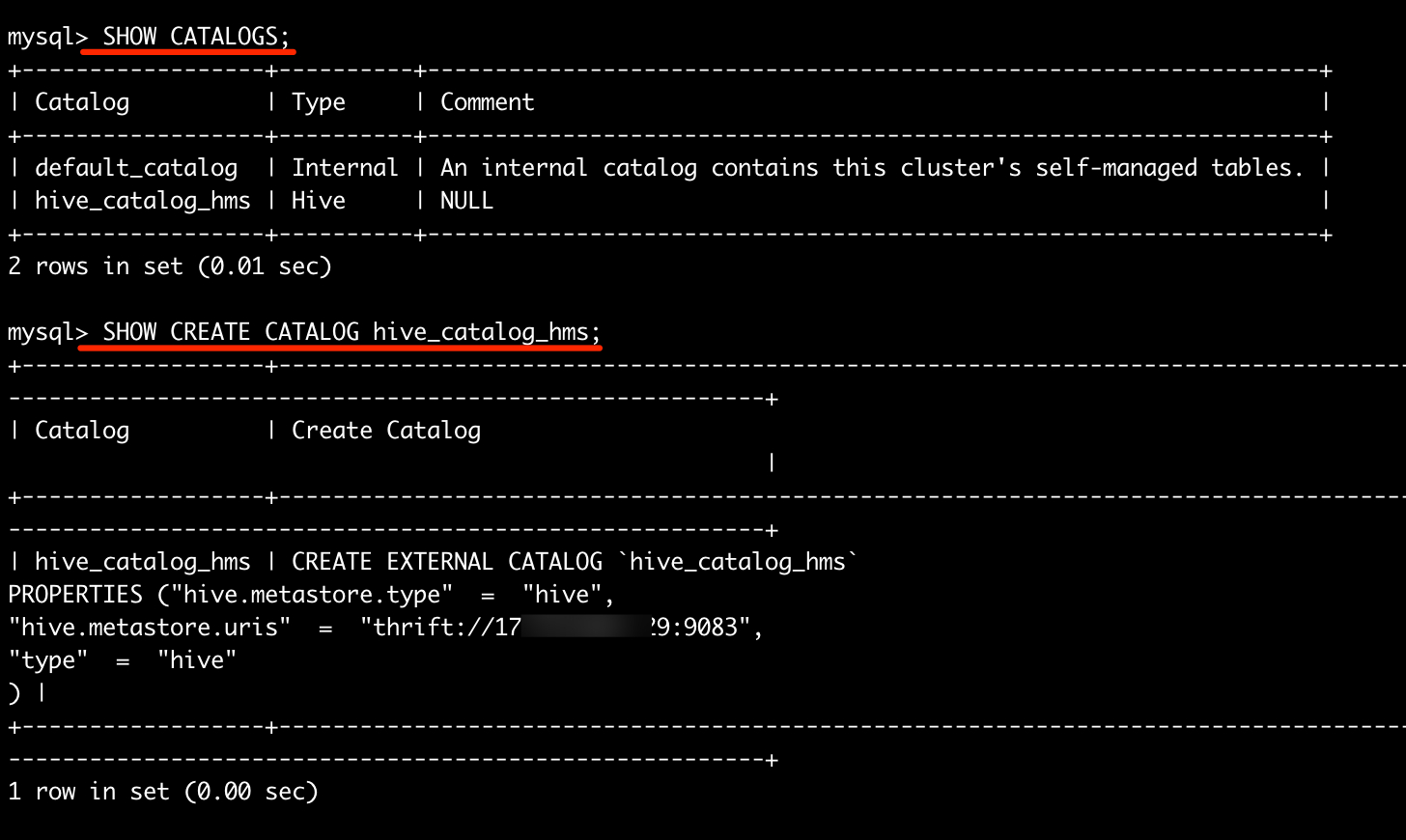Screen dimensions: 1406x840
Task: Select the default_catalog cell
Action: [136, 168]
